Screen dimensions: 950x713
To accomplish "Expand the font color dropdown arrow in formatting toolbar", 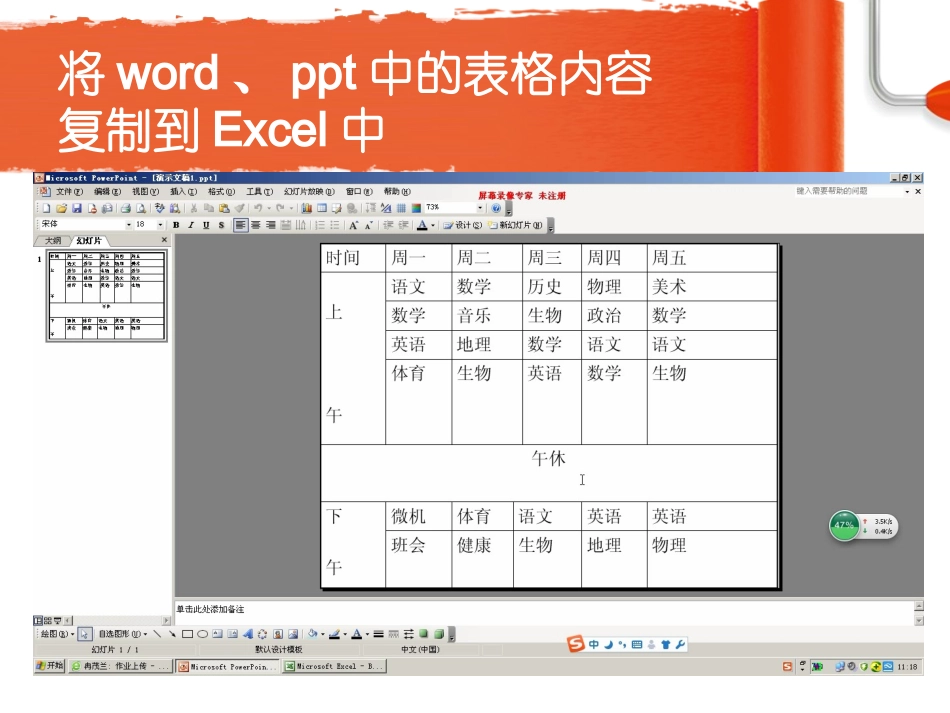I will pos(433,225).
